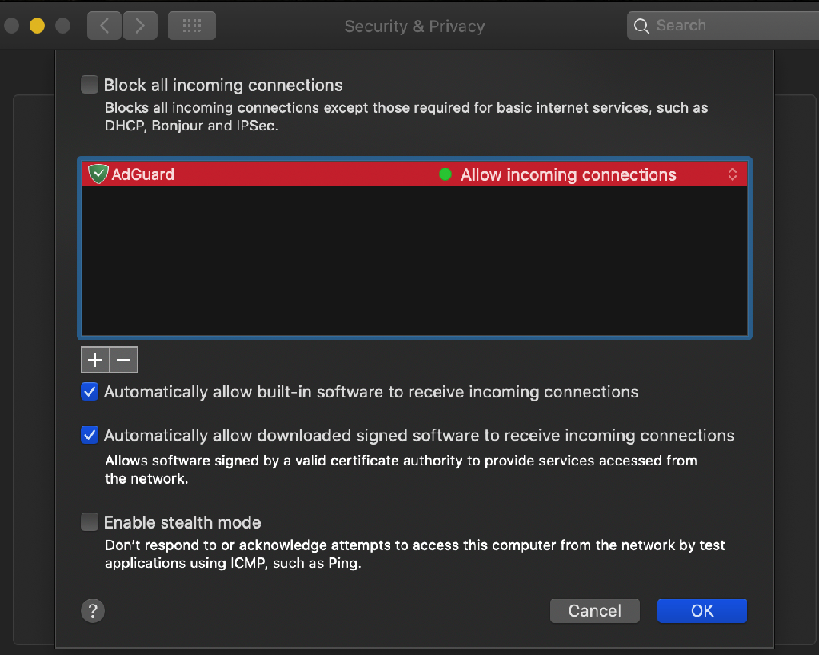Open the Show All preferences grid

coord(191,25)
